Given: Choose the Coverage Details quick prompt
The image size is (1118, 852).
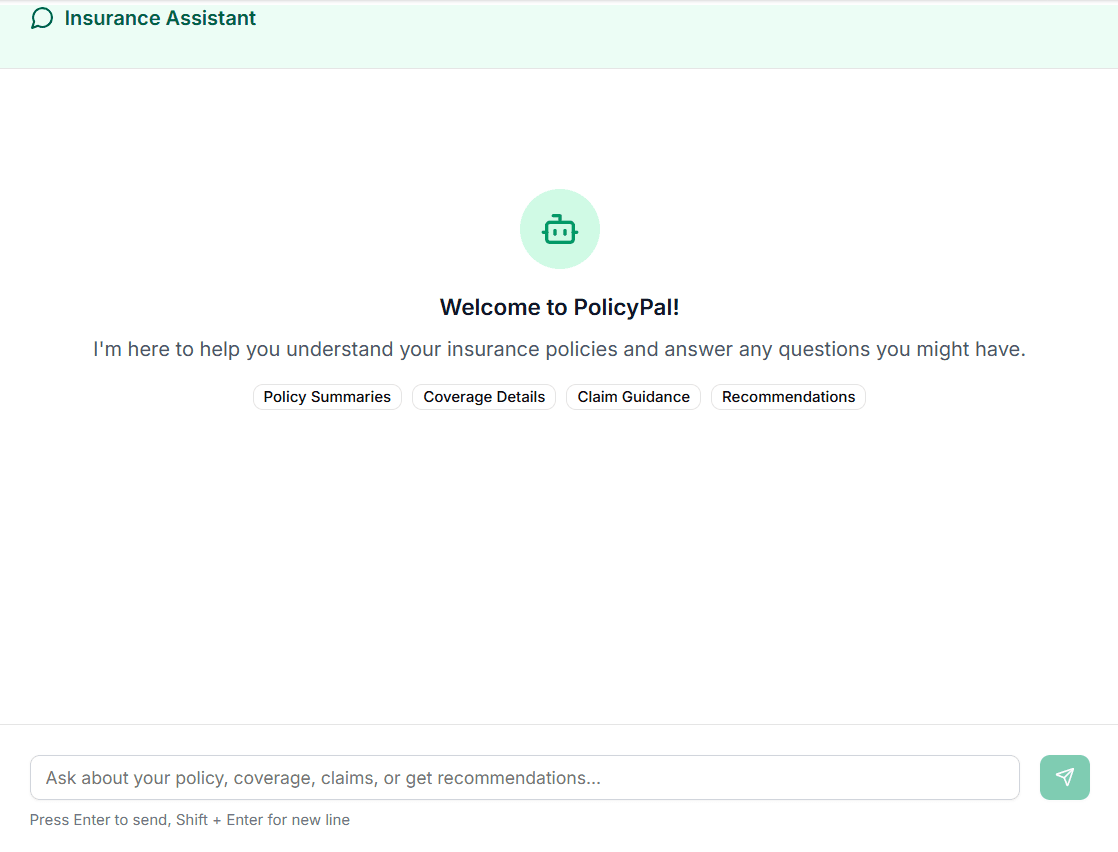Looking at the screenshot, I should click(x=483, y=397).
